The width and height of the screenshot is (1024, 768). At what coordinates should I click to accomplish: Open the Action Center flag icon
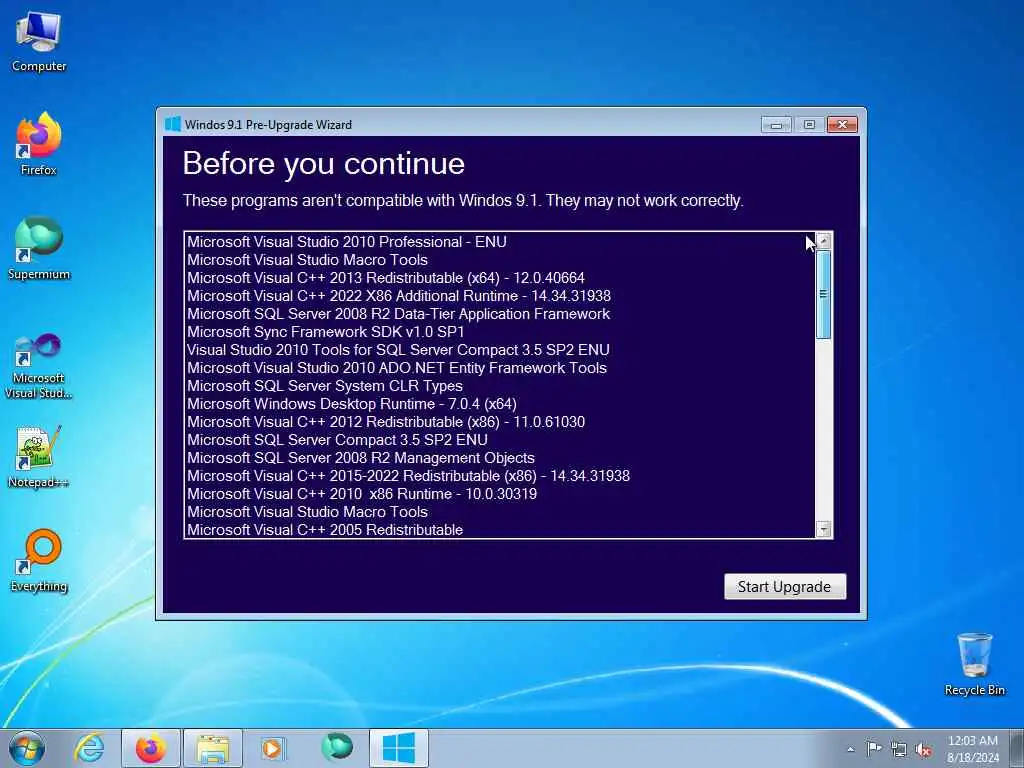[874, 748]
